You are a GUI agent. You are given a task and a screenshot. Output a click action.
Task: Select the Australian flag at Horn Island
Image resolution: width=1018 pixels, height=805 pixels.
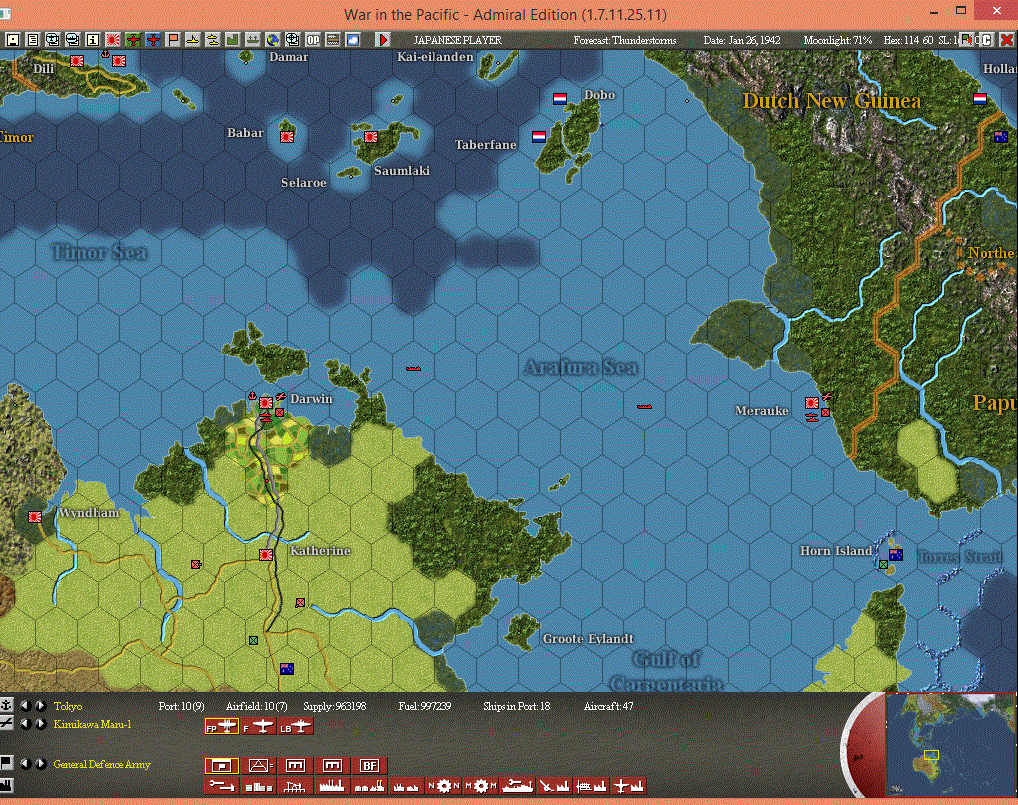point(896,554)
